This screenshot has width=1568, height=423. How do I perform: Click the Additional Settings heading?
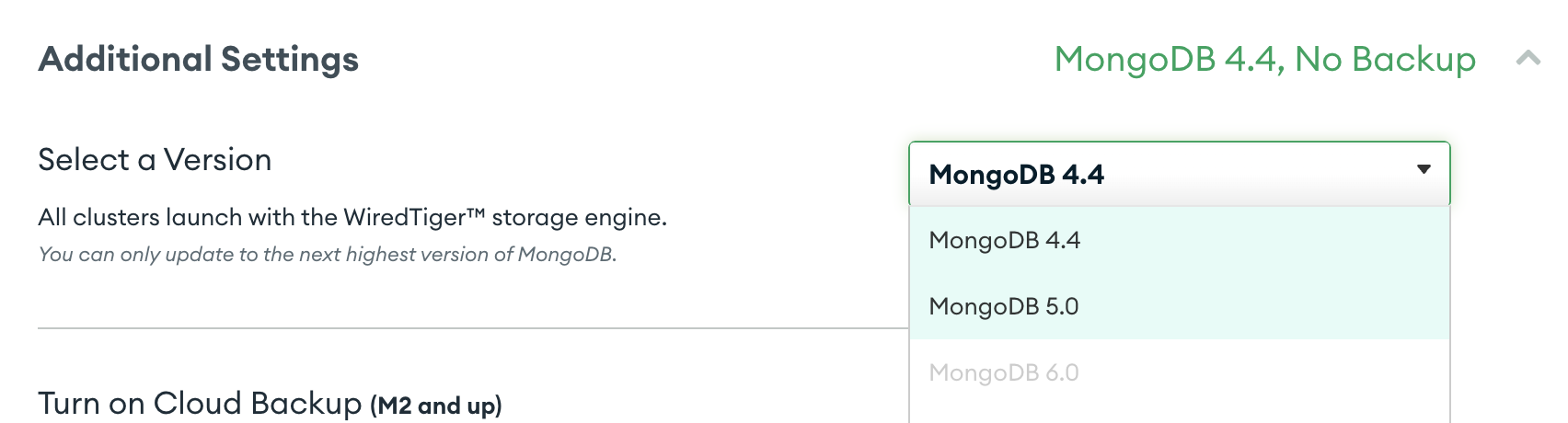(199, 59)
